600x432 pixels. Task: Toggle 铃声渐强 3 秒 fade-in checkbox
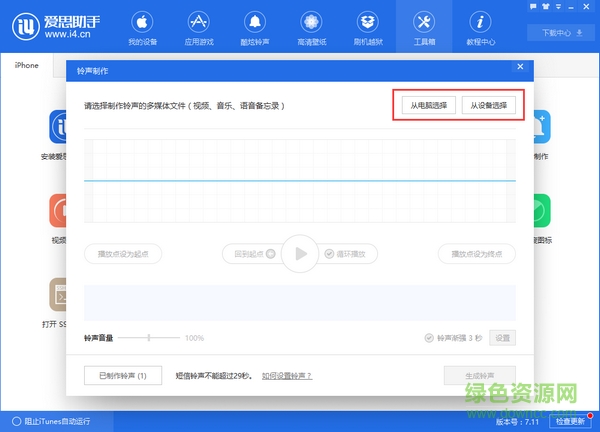point(430,338)
